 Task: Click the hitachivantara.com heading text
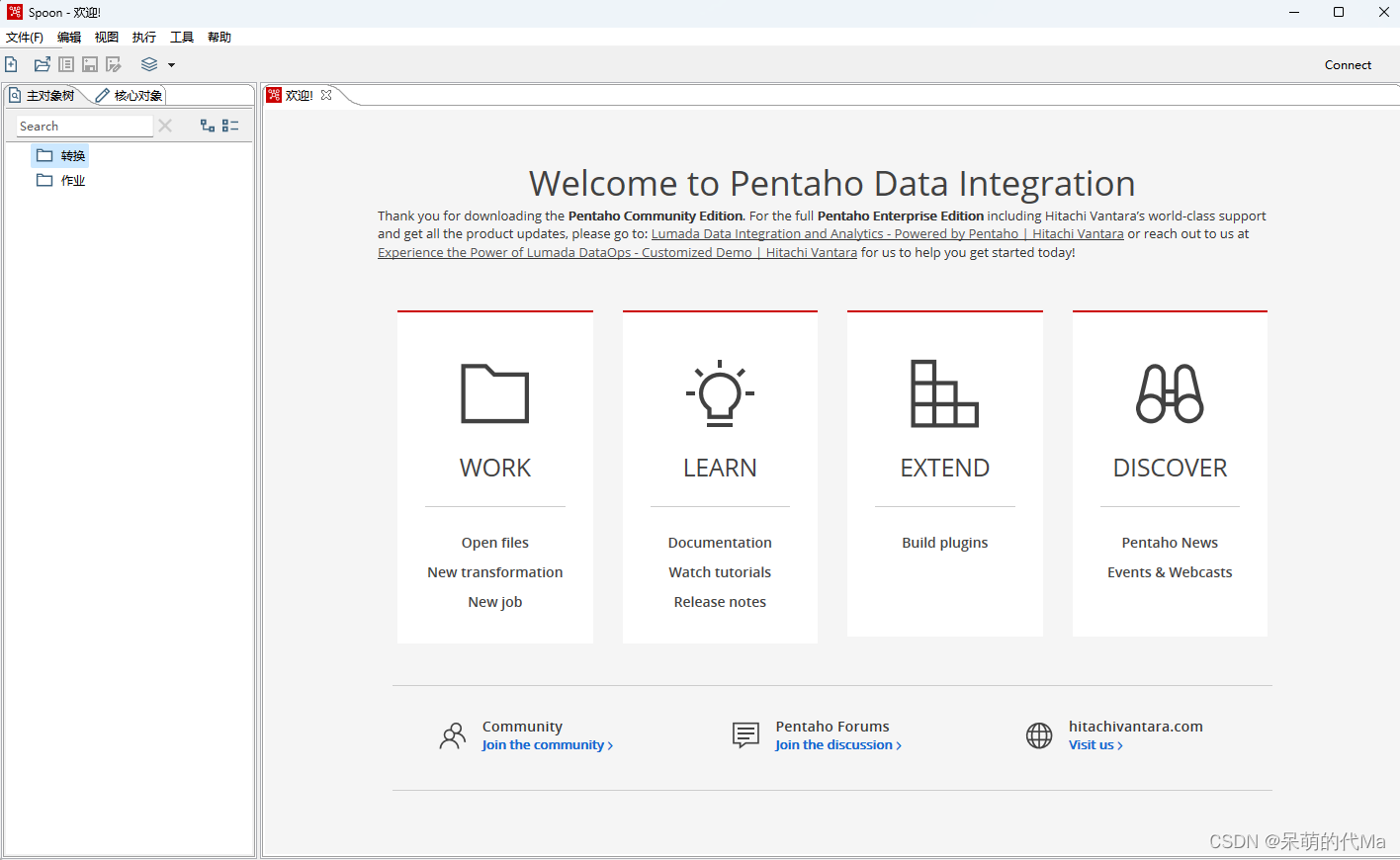pyautogui.click(x=1136, y=727)
